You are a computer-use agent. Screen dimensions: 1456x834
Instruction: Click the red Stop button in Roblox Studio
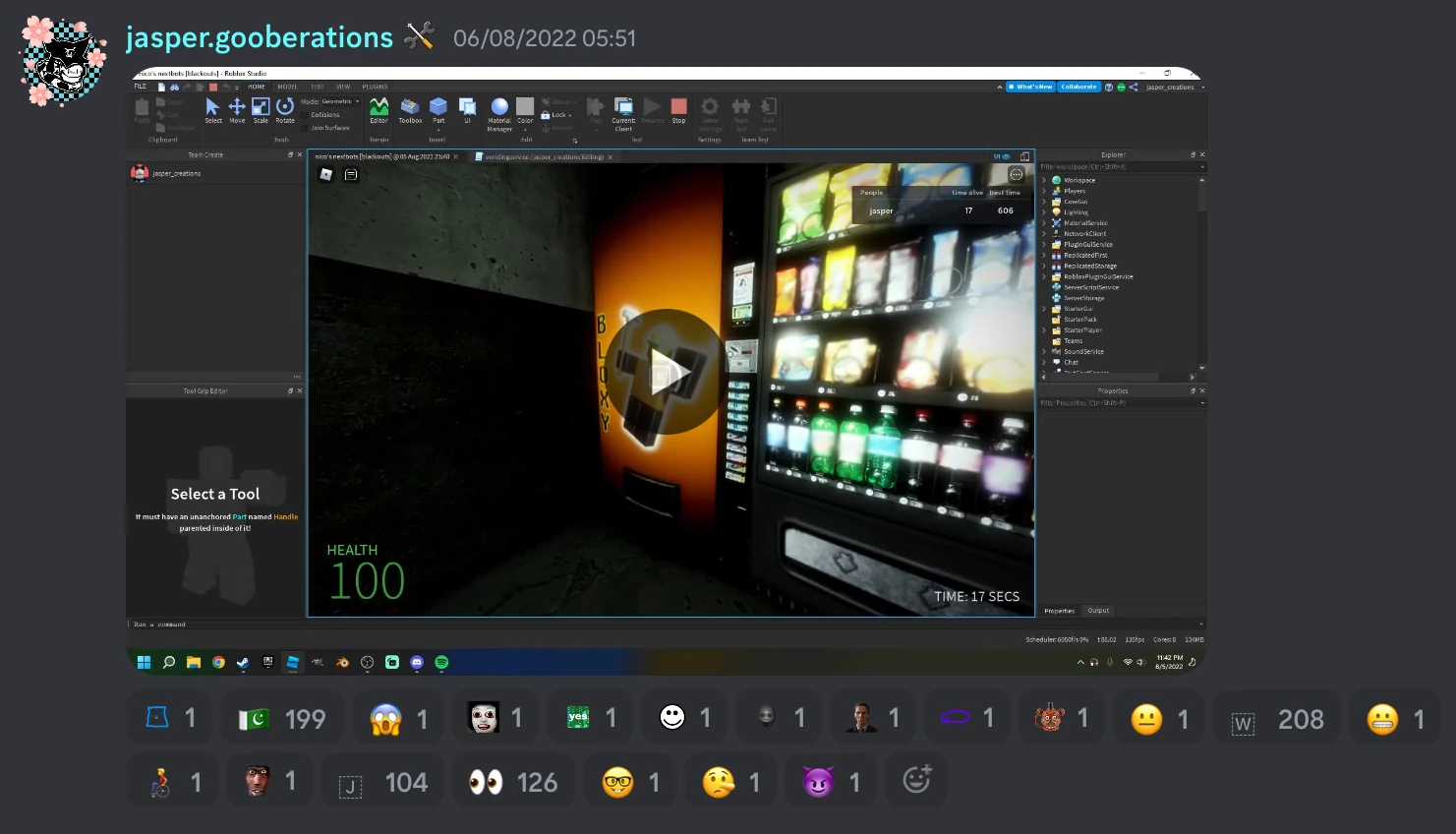[678, 110]
